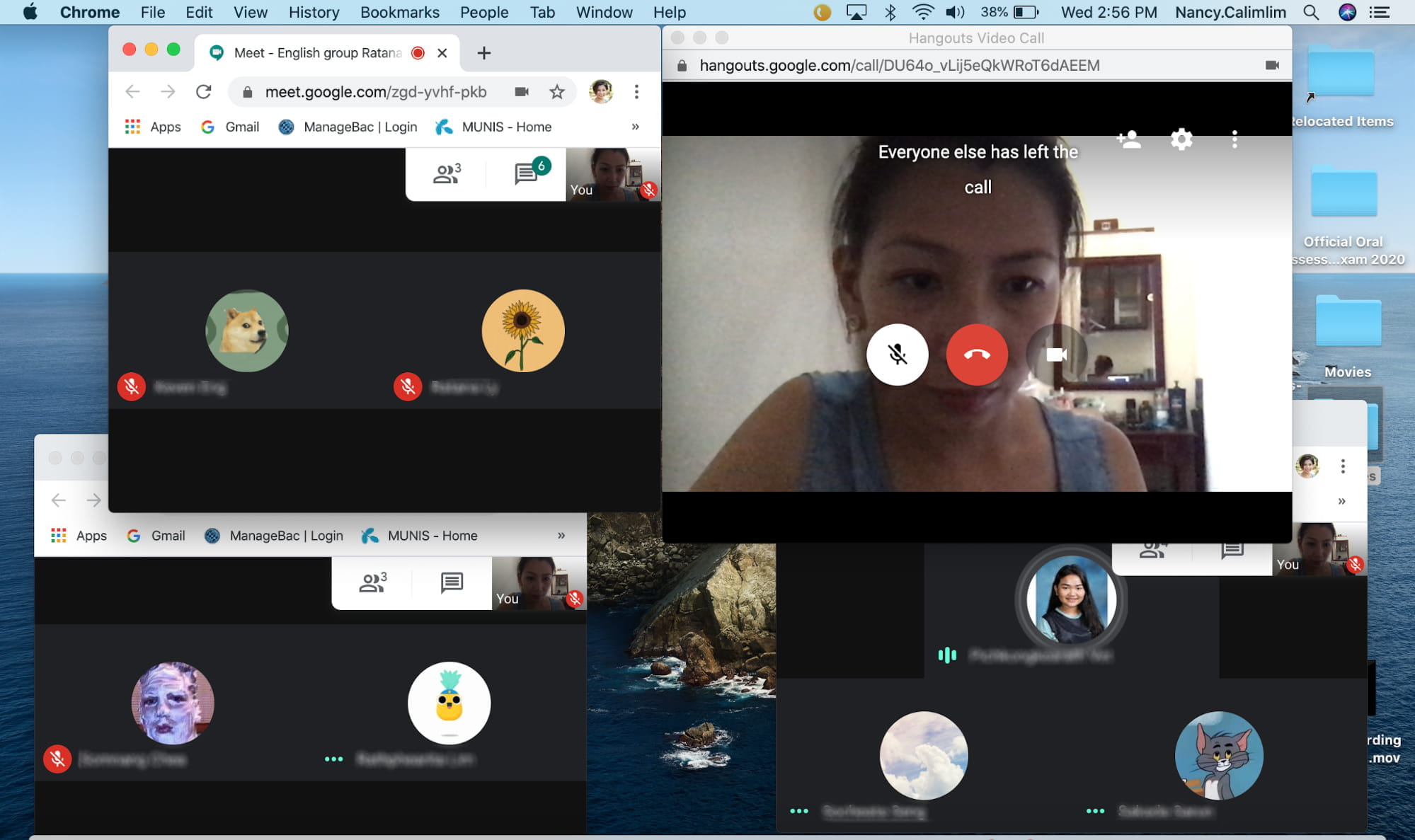
Task: Open chat panel in the bottom-left Meet window
Action: (452, 582)
